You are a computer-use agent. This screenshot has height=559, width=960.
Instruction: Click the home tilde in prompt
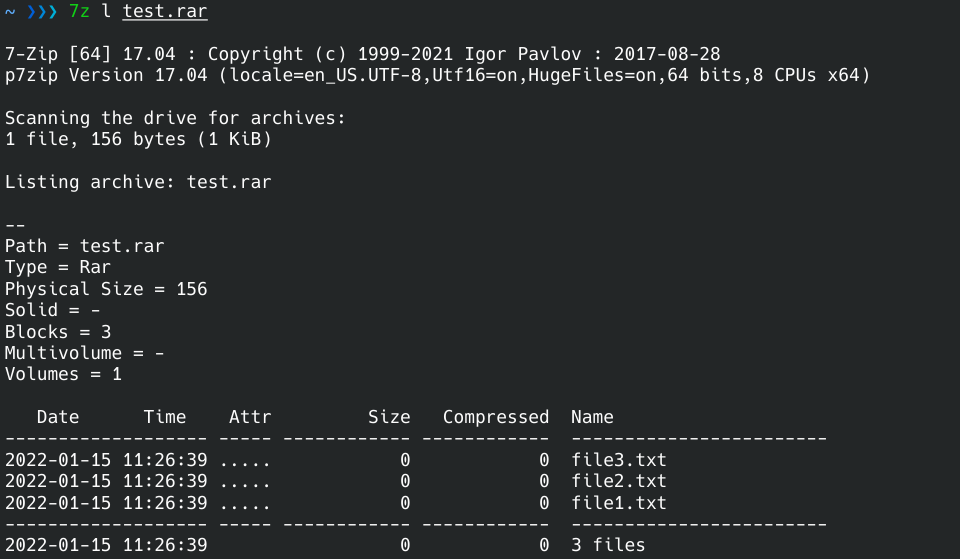pos(10,12)
